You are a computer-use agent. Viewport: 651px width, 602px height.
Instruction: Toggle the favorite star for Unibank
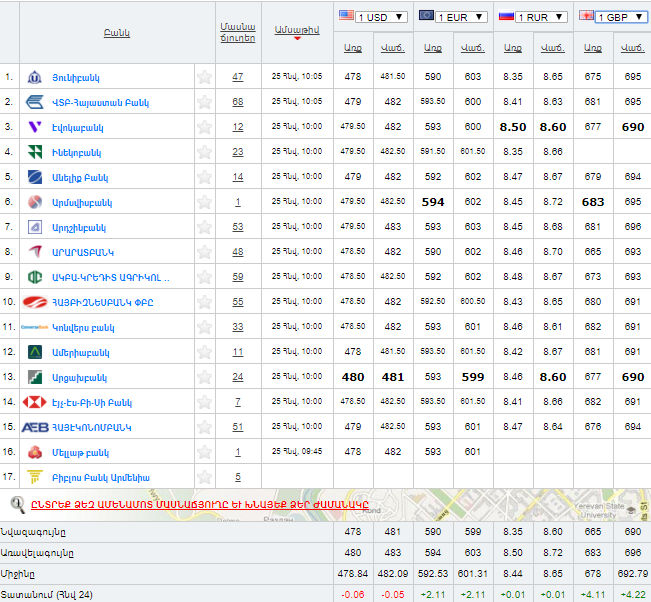(x=204, y=77)
